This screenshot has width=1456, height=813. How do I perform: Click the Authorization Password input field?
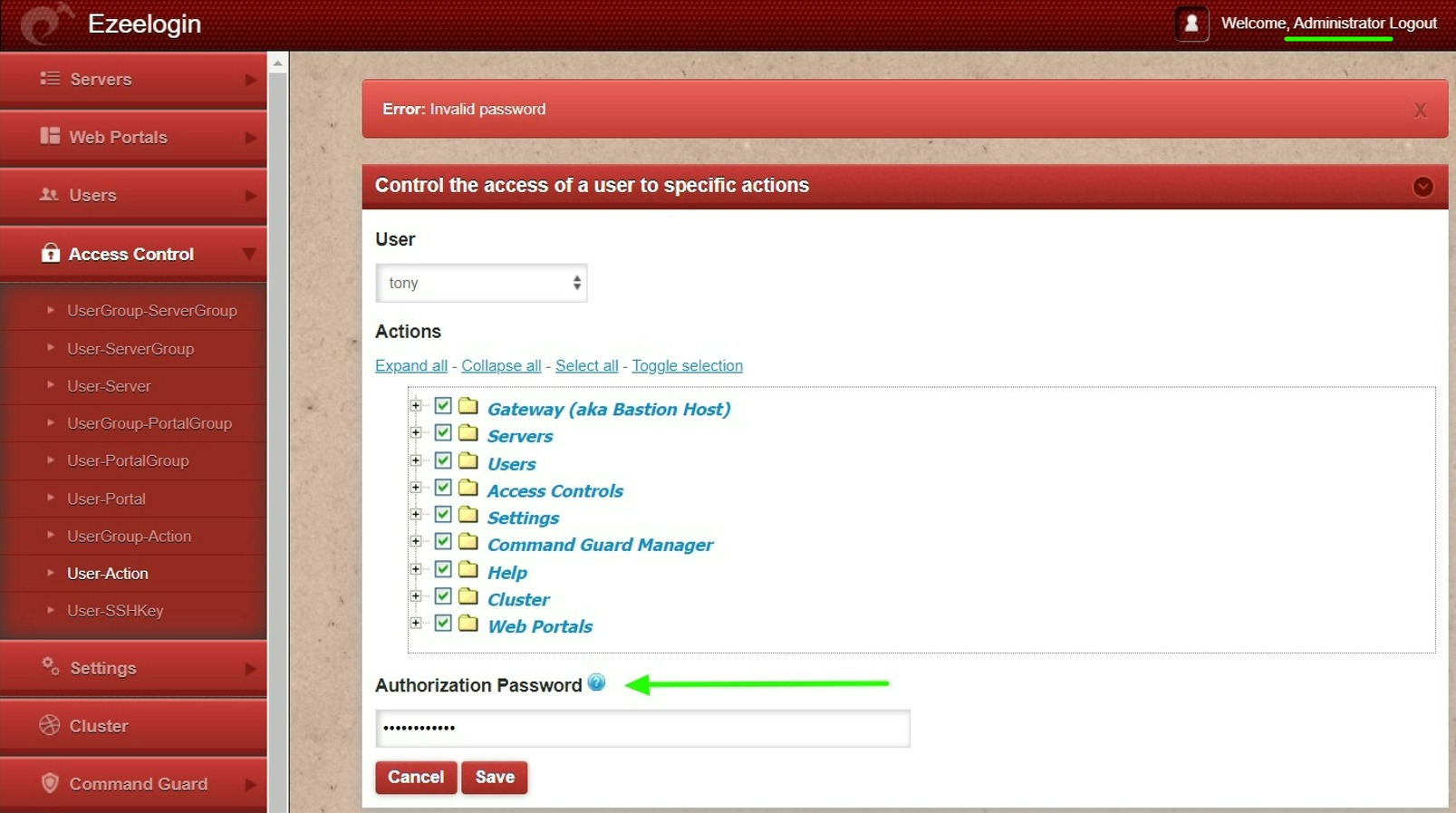point(642,729)
